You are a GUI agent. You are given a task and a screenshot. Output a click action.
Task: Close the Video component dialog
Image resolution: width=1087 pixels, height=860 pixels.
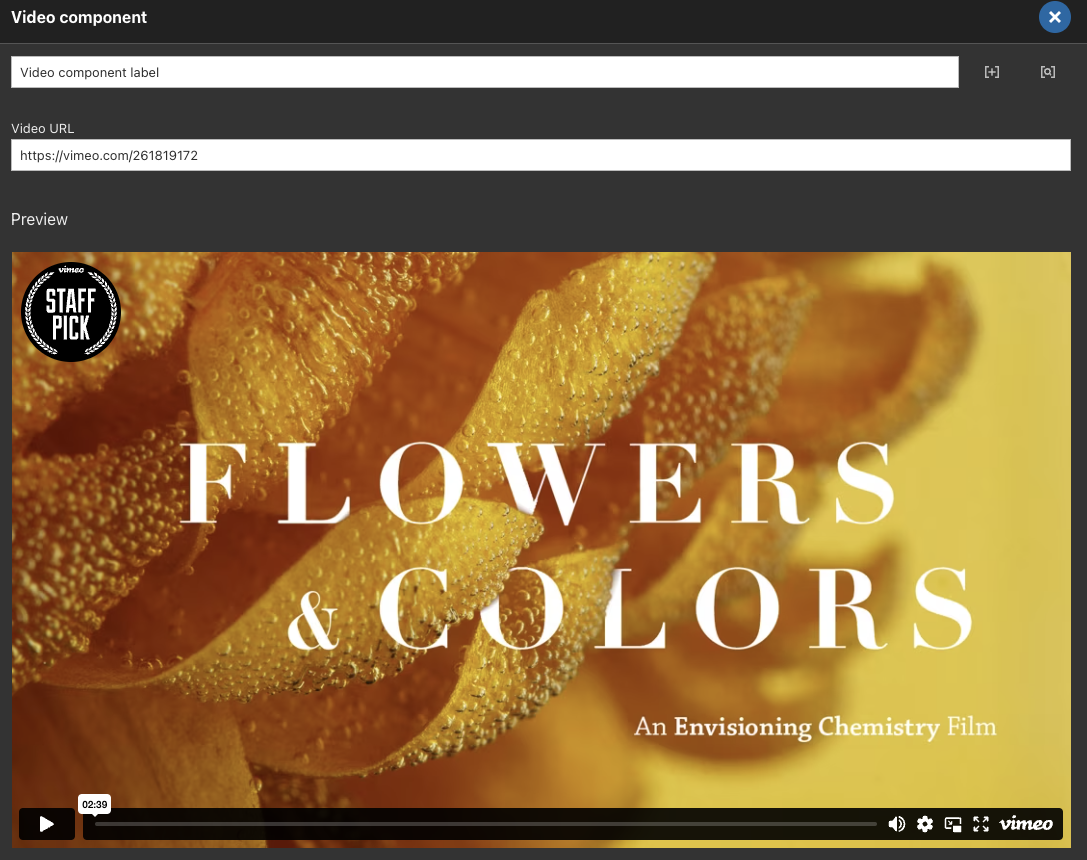point(1054,17)
